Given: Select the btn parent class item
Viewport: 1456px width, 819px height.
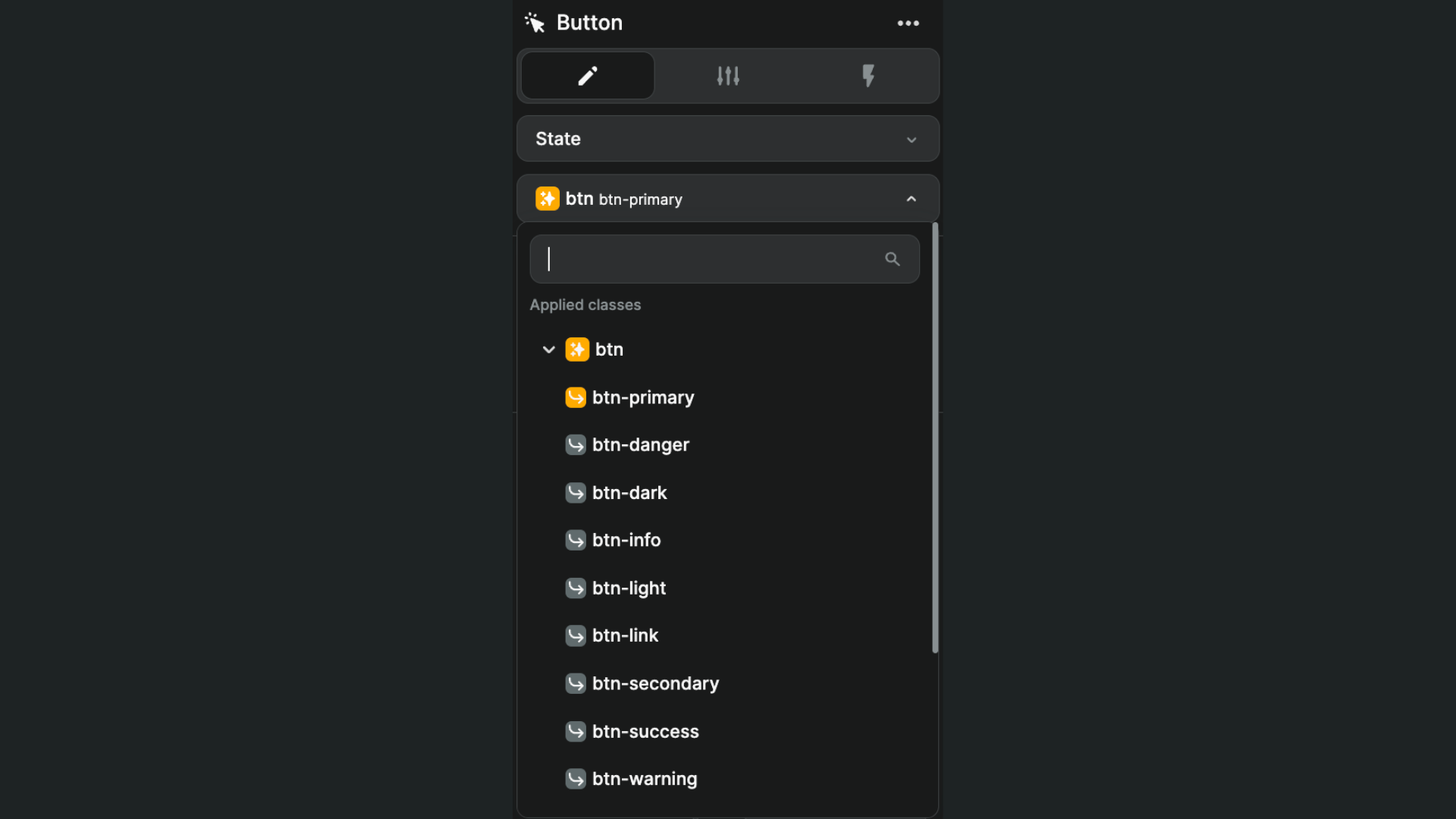Looking at the screenshot, I should coord(609,350).
